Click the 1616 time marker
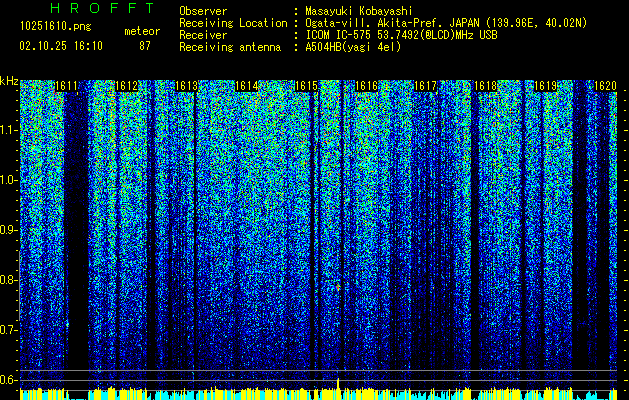 [x=366, y=86]
